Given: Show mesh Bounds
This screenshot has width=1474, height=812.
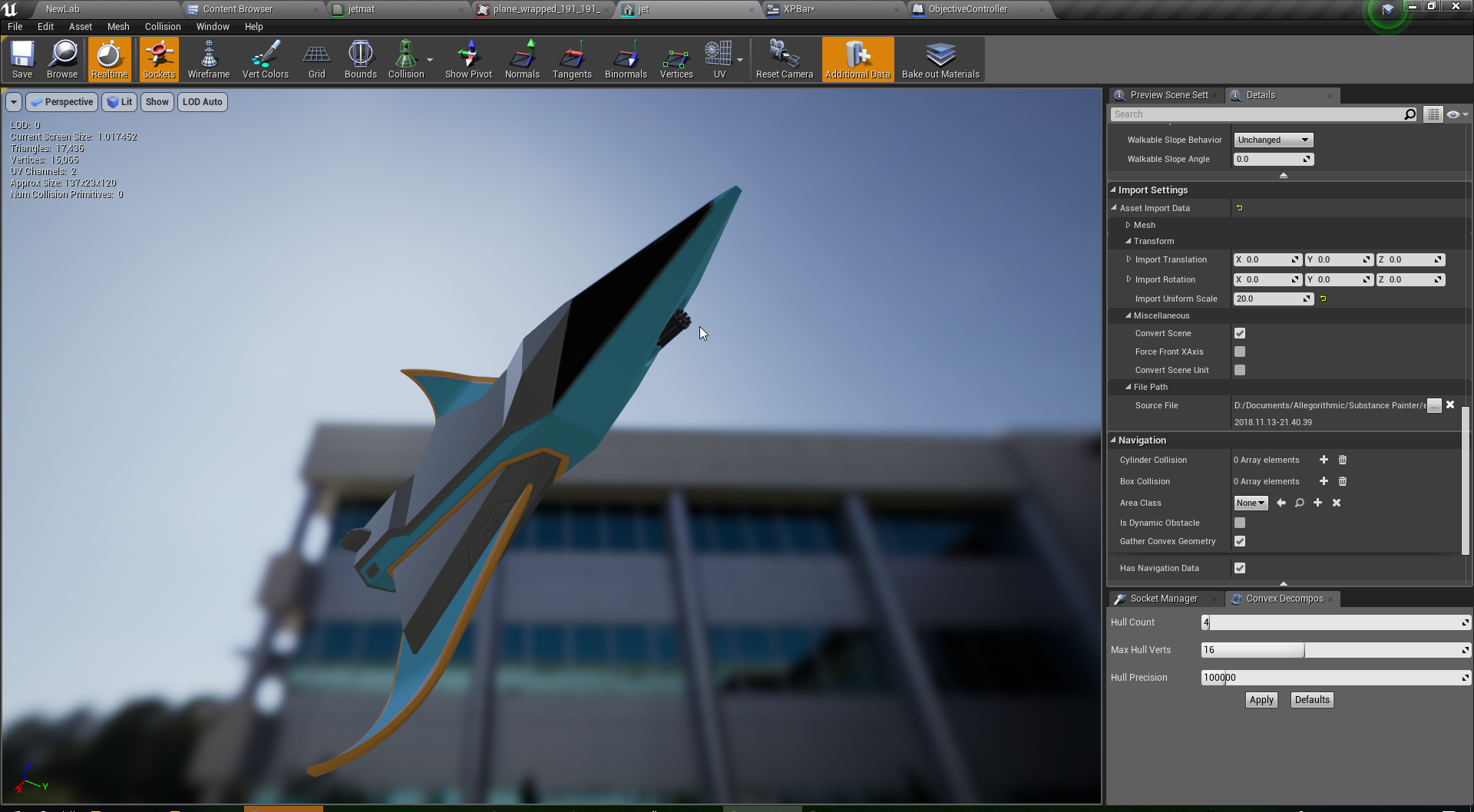Looking at the screenshot, I should click(x=361, y=60).
